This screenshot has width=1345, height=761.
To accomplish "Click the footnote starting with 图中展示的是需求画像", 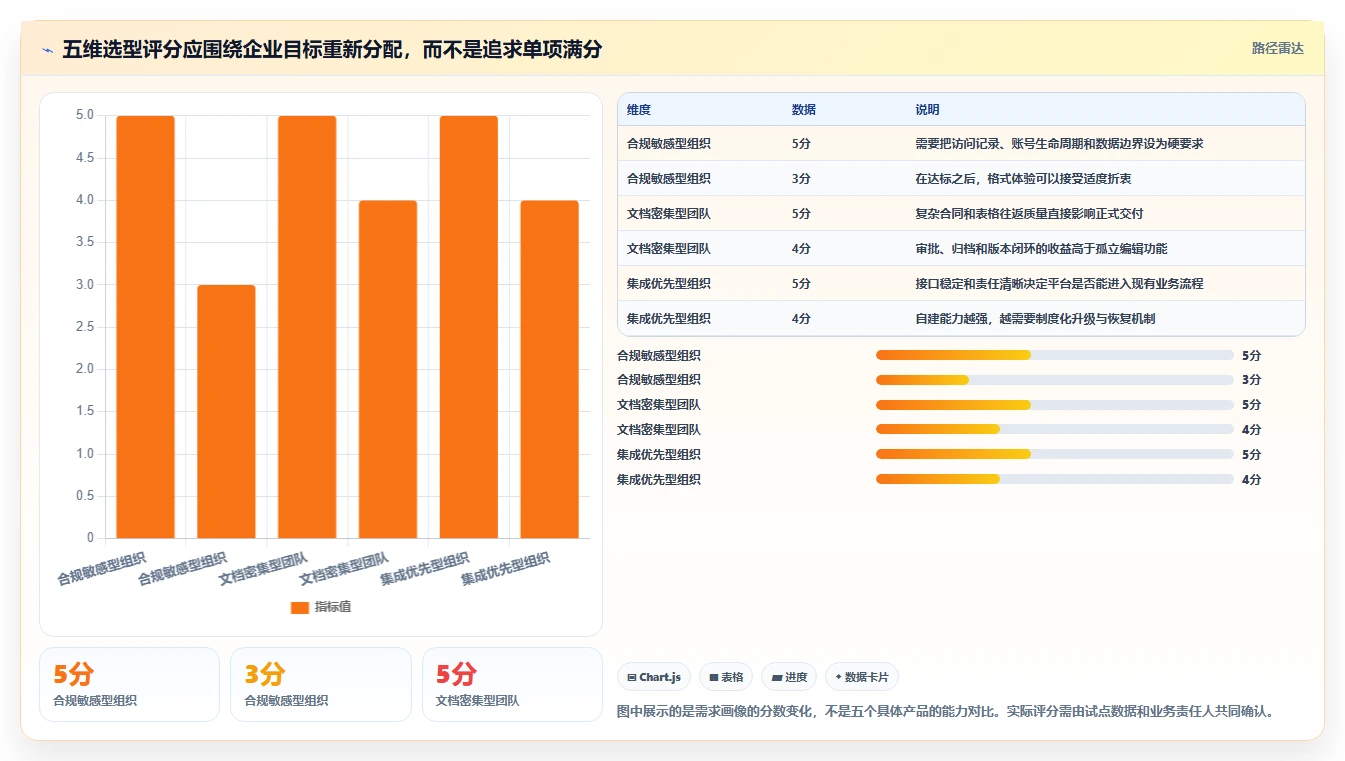I will point(946,712).
